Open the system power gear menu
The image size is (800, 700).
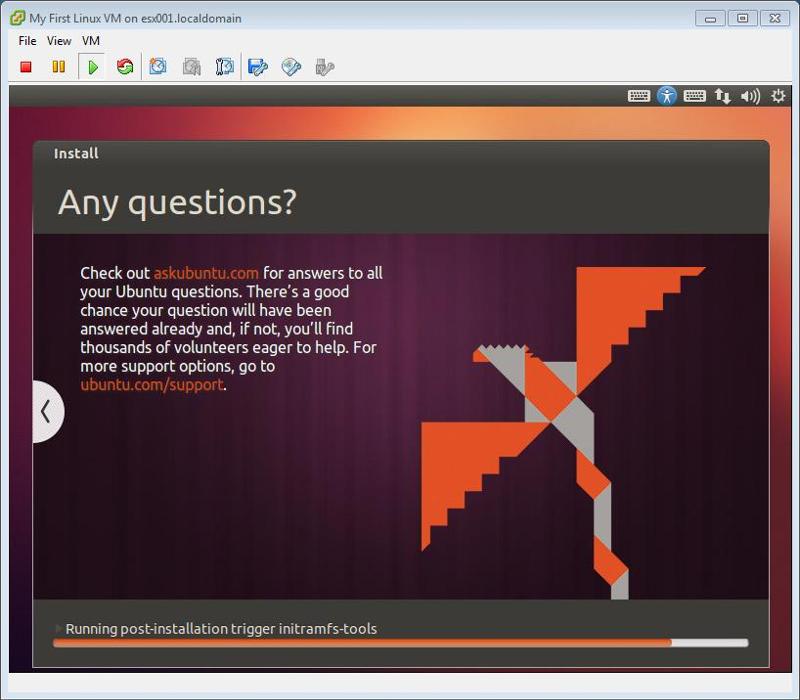coord(778,96)
